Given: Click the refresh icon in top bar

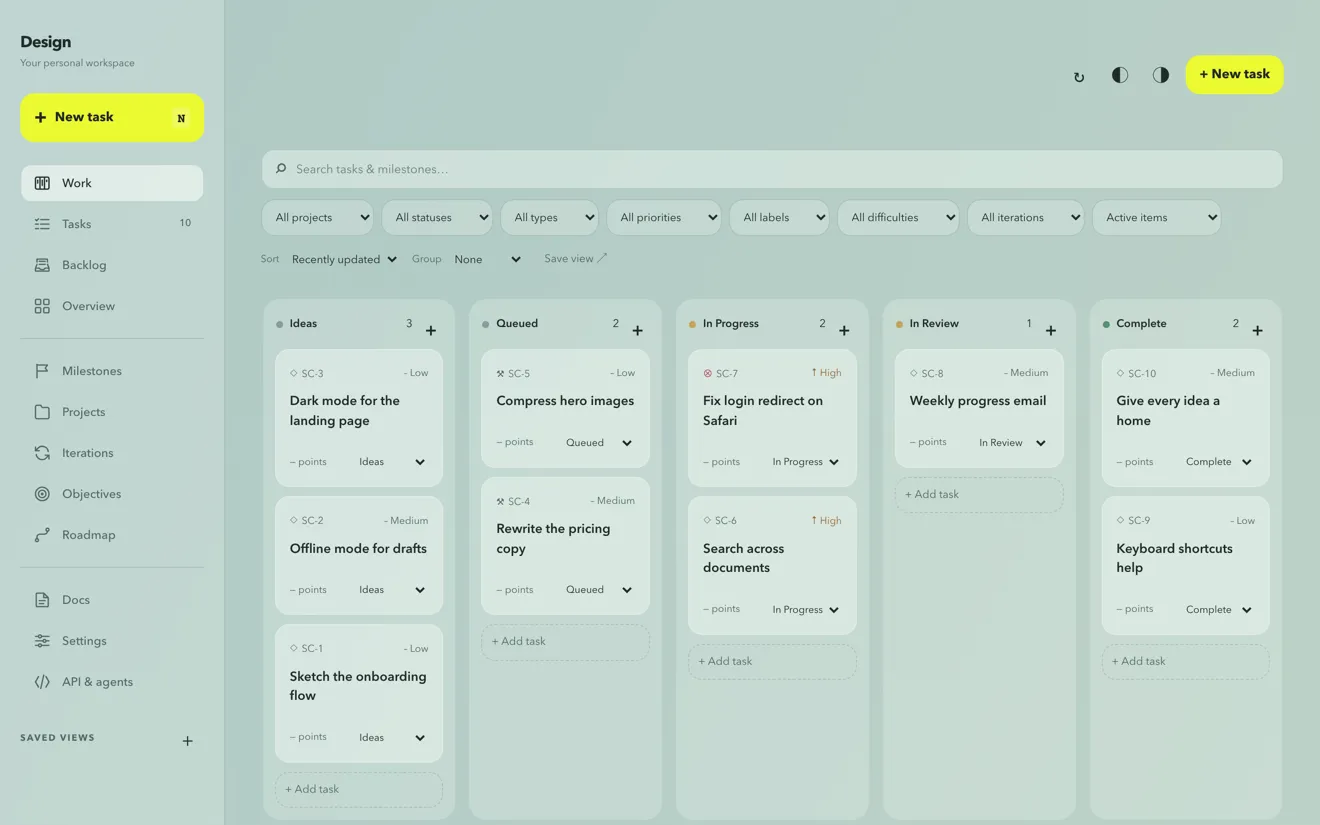Looking at the screenshot, I should tap(1078, 76).
